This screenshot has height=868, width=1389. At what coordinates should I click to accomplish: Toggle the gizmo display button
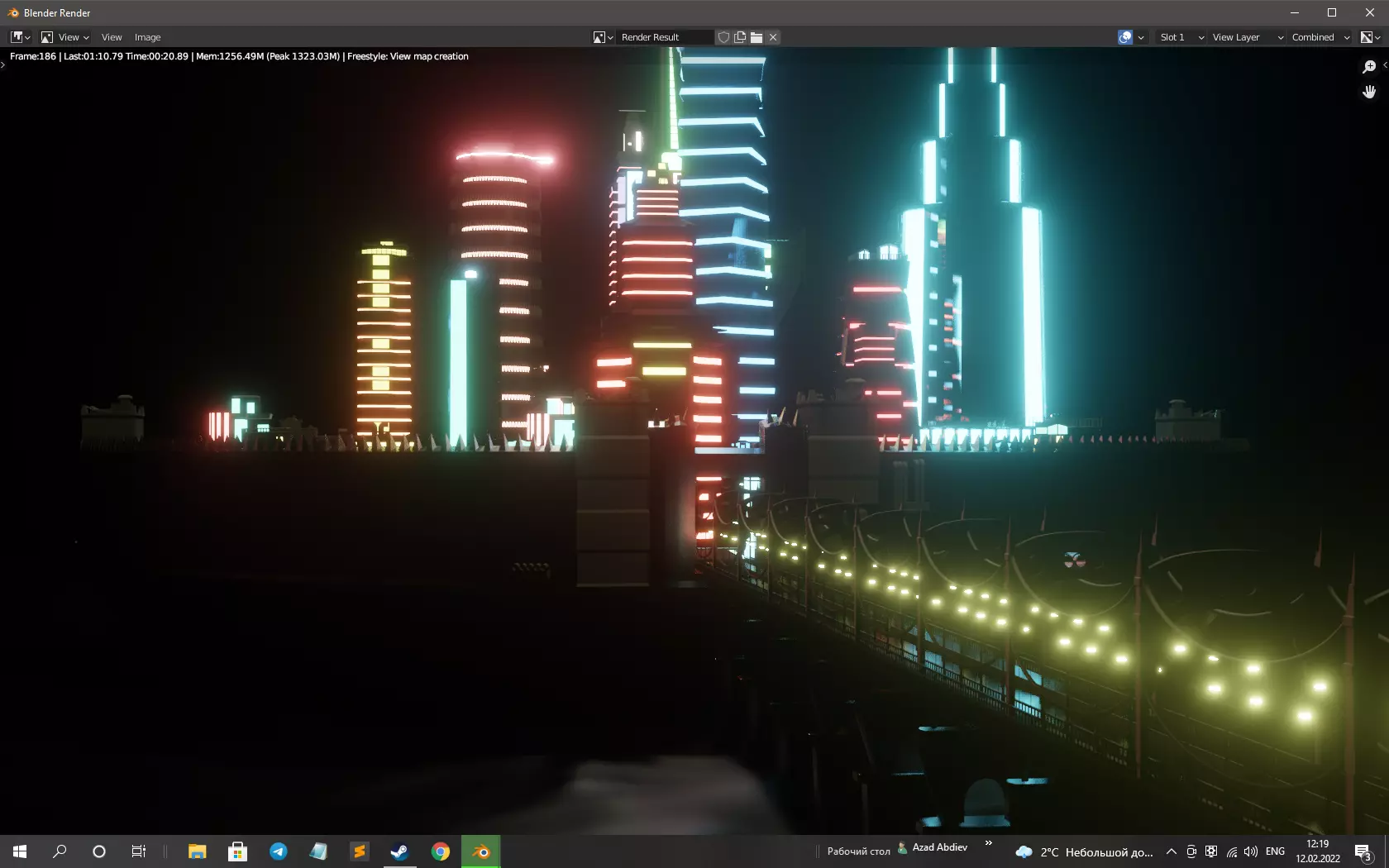1125,37
